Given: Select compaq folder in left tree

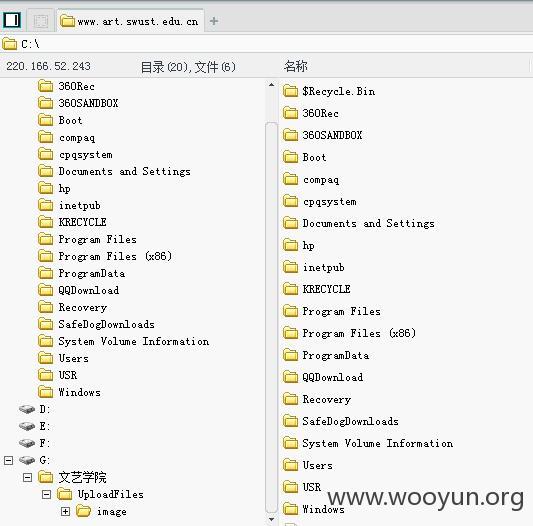Looking at the screenshot, I should [67, 137].
